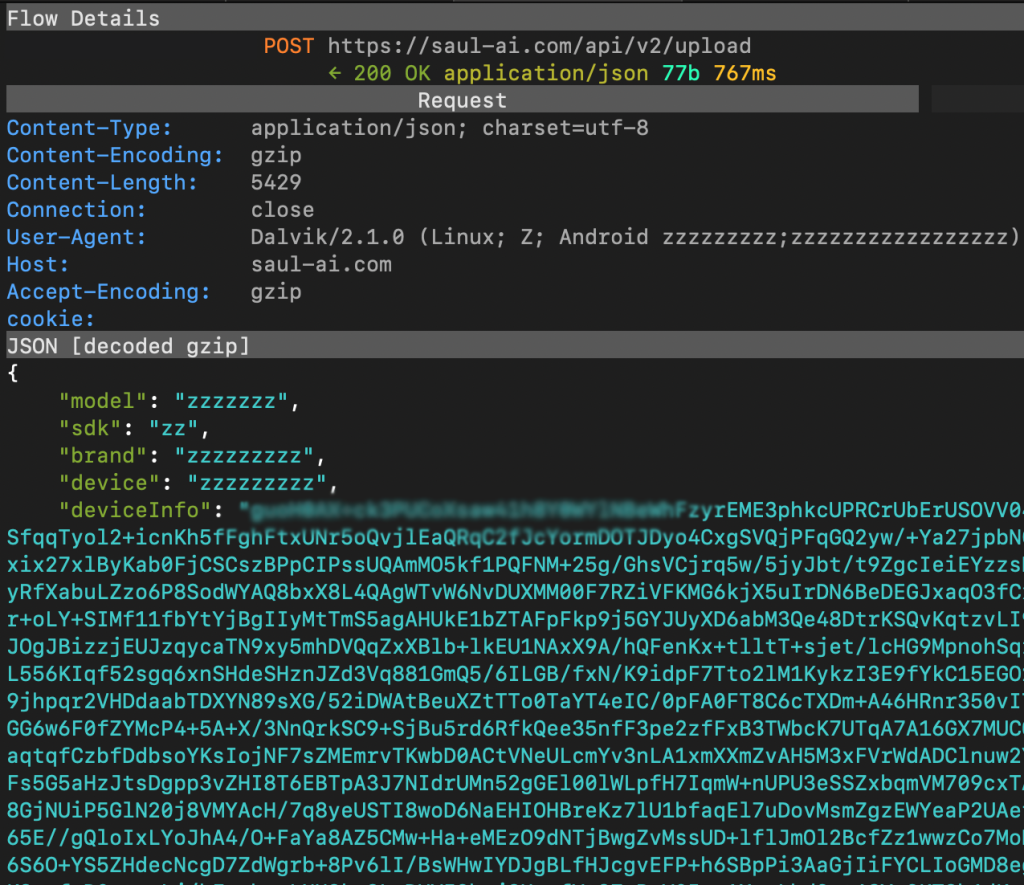Click the POST method label
The image size is (1024, 885).
[x=288, y=46]
